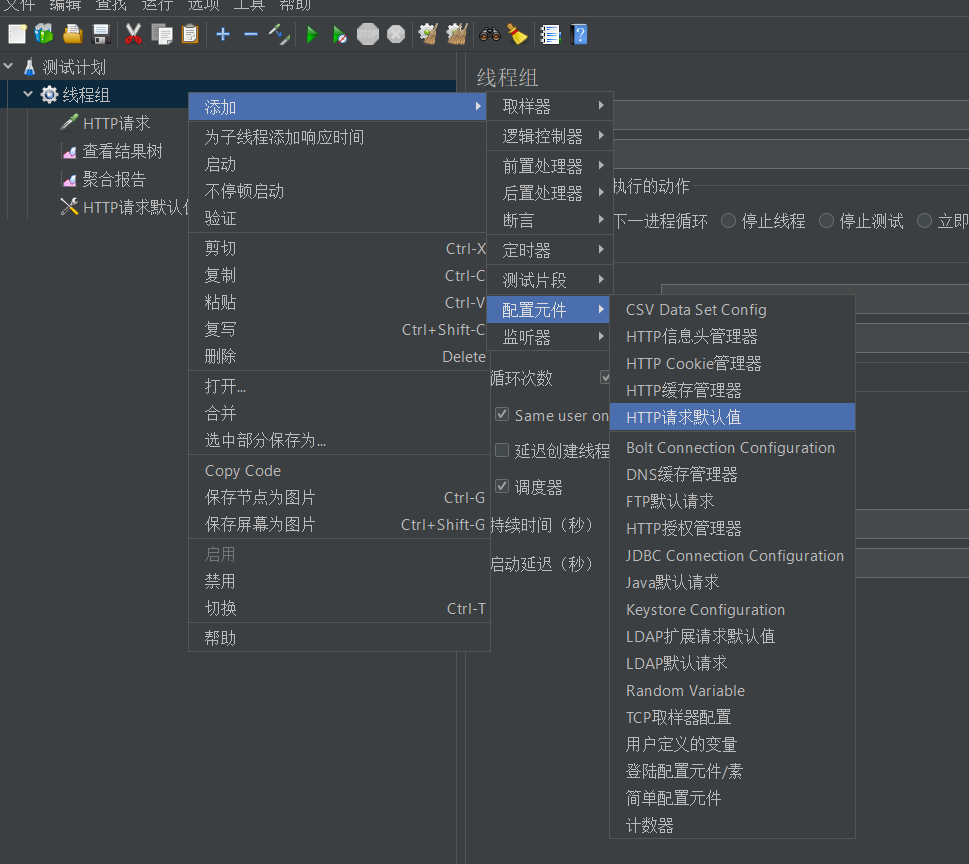Click the New test plan icon
Viewport: 969px width, 864px height.
(x=17, y=34)
